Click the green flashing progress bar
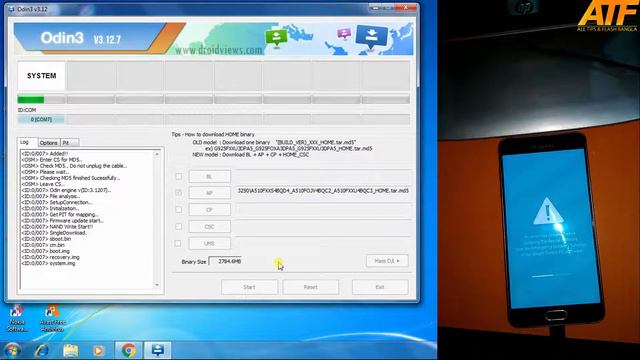This screenshot has width=640, height=360. coord(41,100)
